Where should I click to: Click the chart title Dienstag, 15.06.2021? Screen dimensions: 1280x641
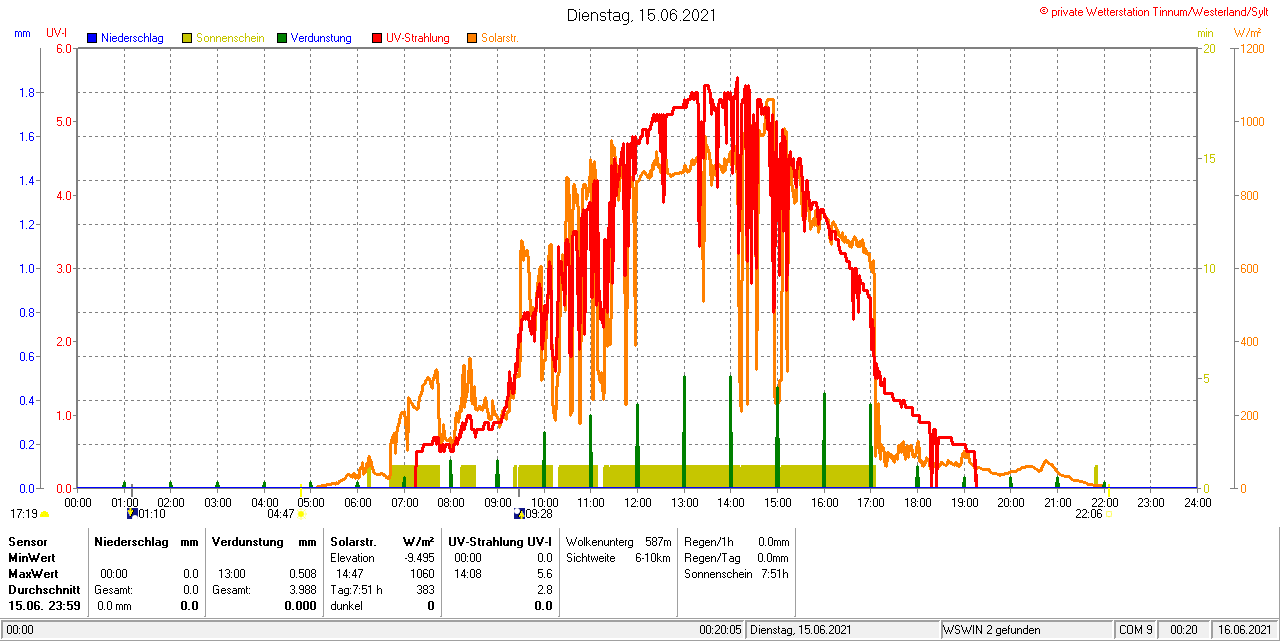(641, 15)
